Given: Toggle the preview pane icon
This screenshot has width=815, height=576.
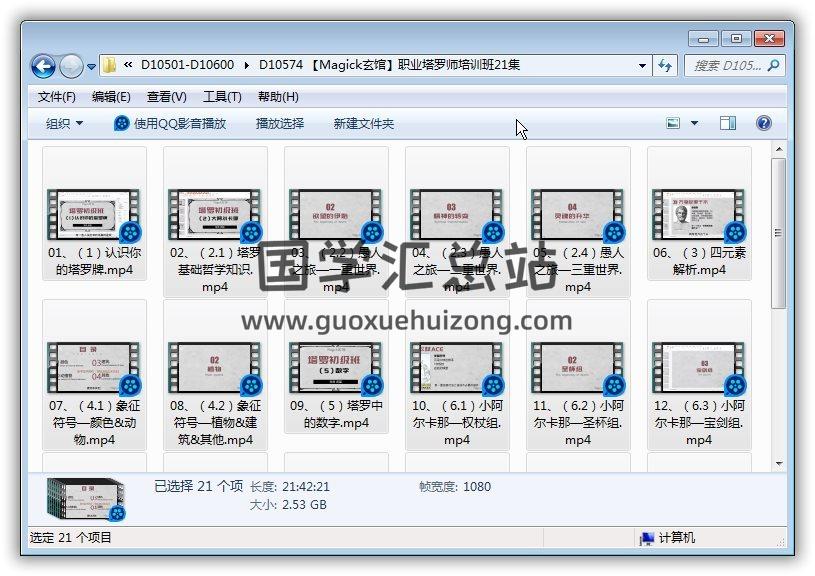Looking at the screenshot, I should coord(728,123).
